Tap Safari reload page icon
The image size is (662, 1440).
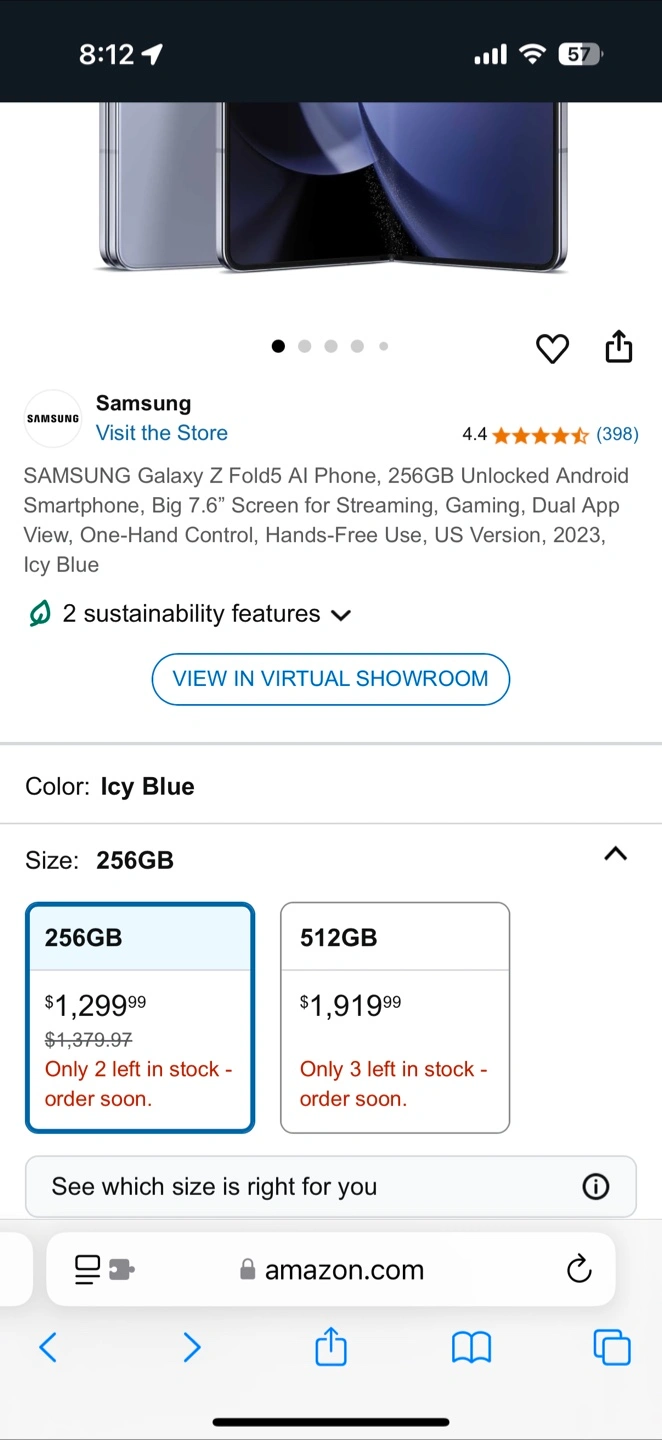tap(579, 1270)
